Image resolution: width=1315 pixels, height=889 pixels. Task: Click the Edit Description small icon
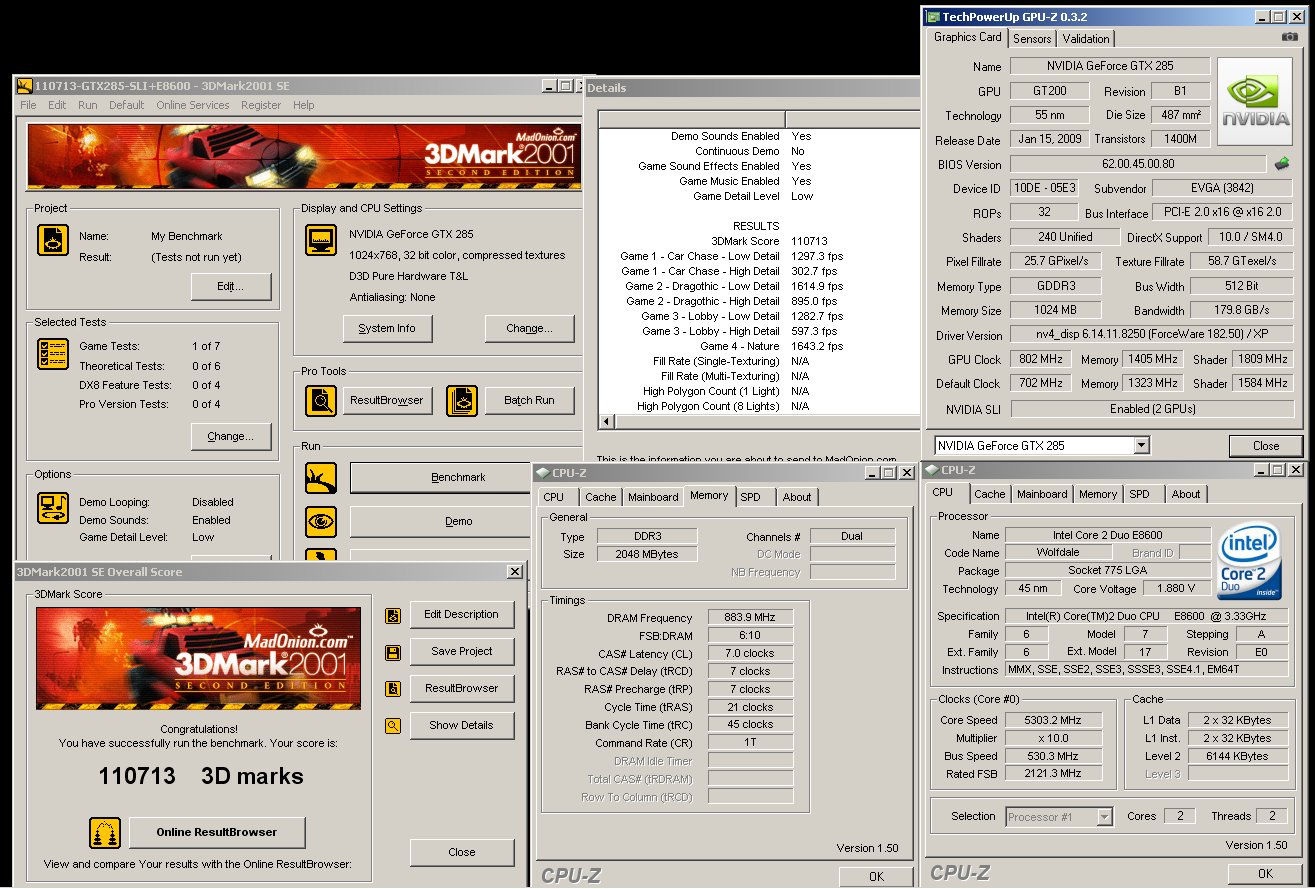393,615
